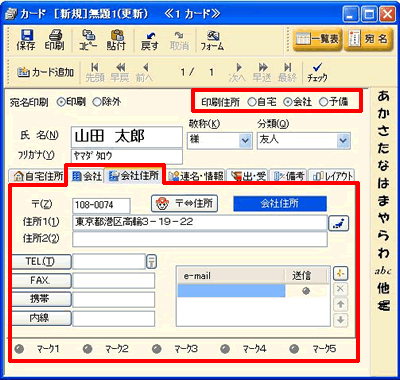Toggle the チェック mark icon
Viewport: 400px width, 380px height.
click(317, 72)
